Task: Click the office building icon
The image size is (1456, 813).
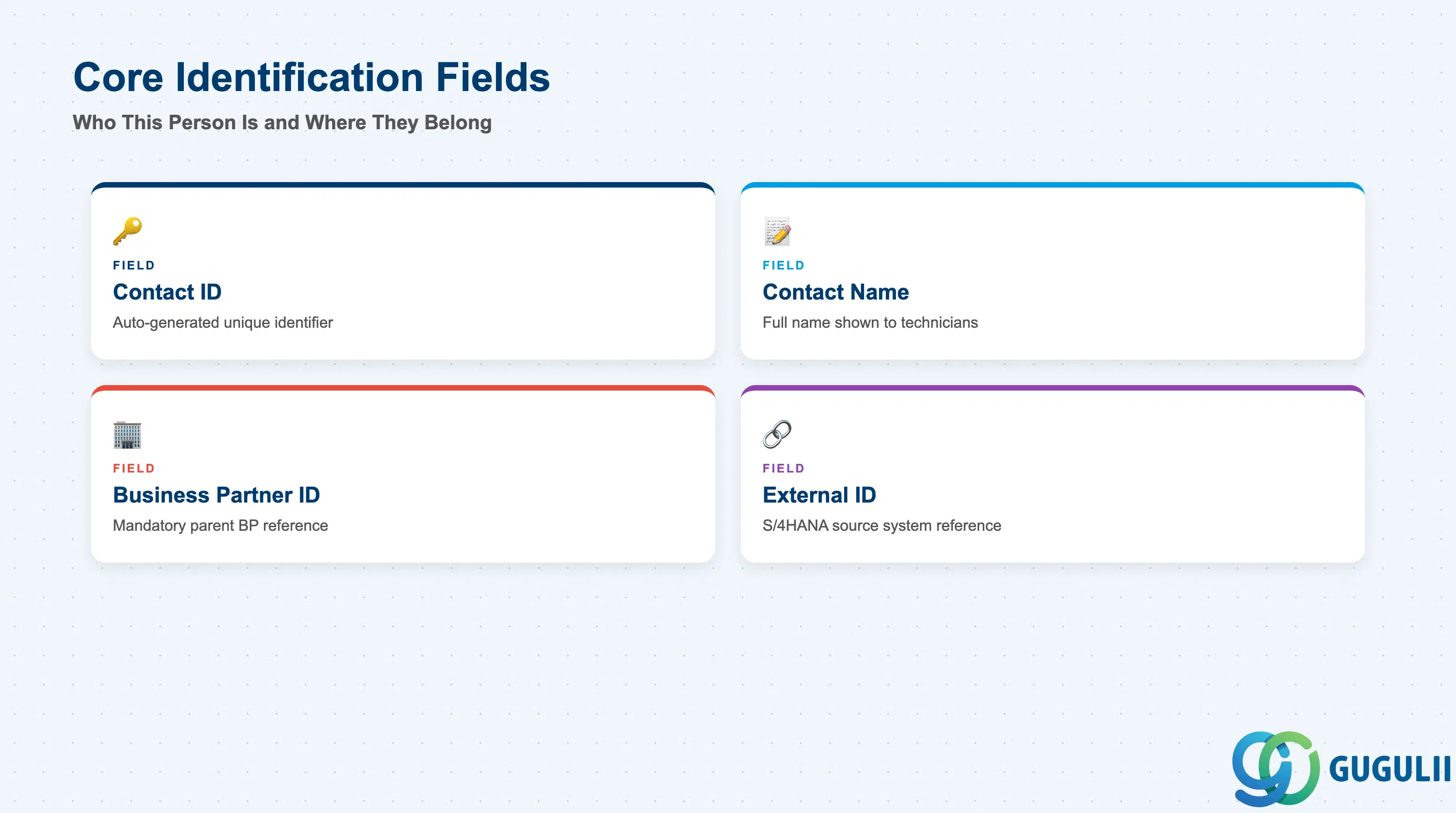Action: [x=127, y=435]
